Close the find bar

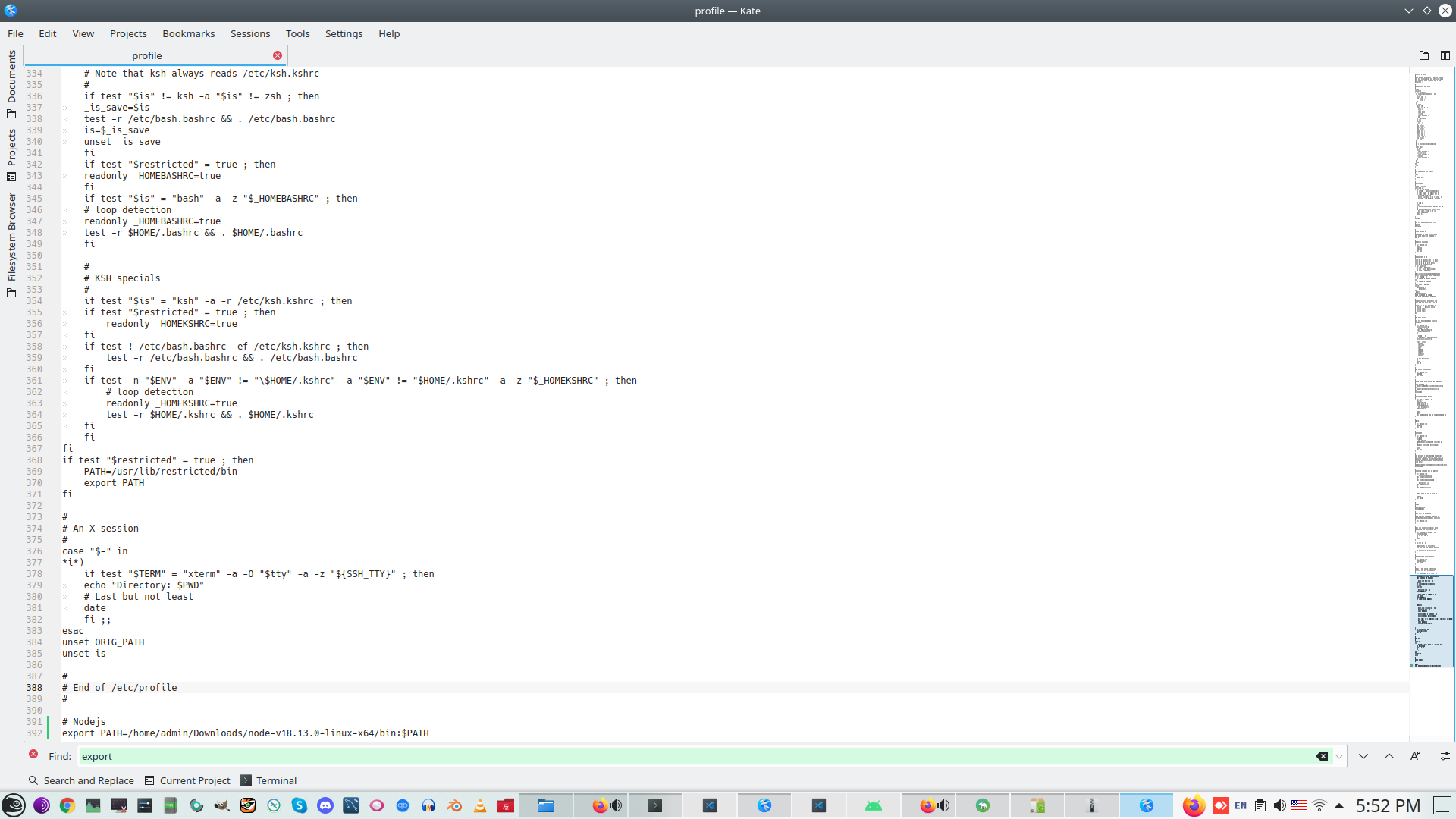pos(33,755)
